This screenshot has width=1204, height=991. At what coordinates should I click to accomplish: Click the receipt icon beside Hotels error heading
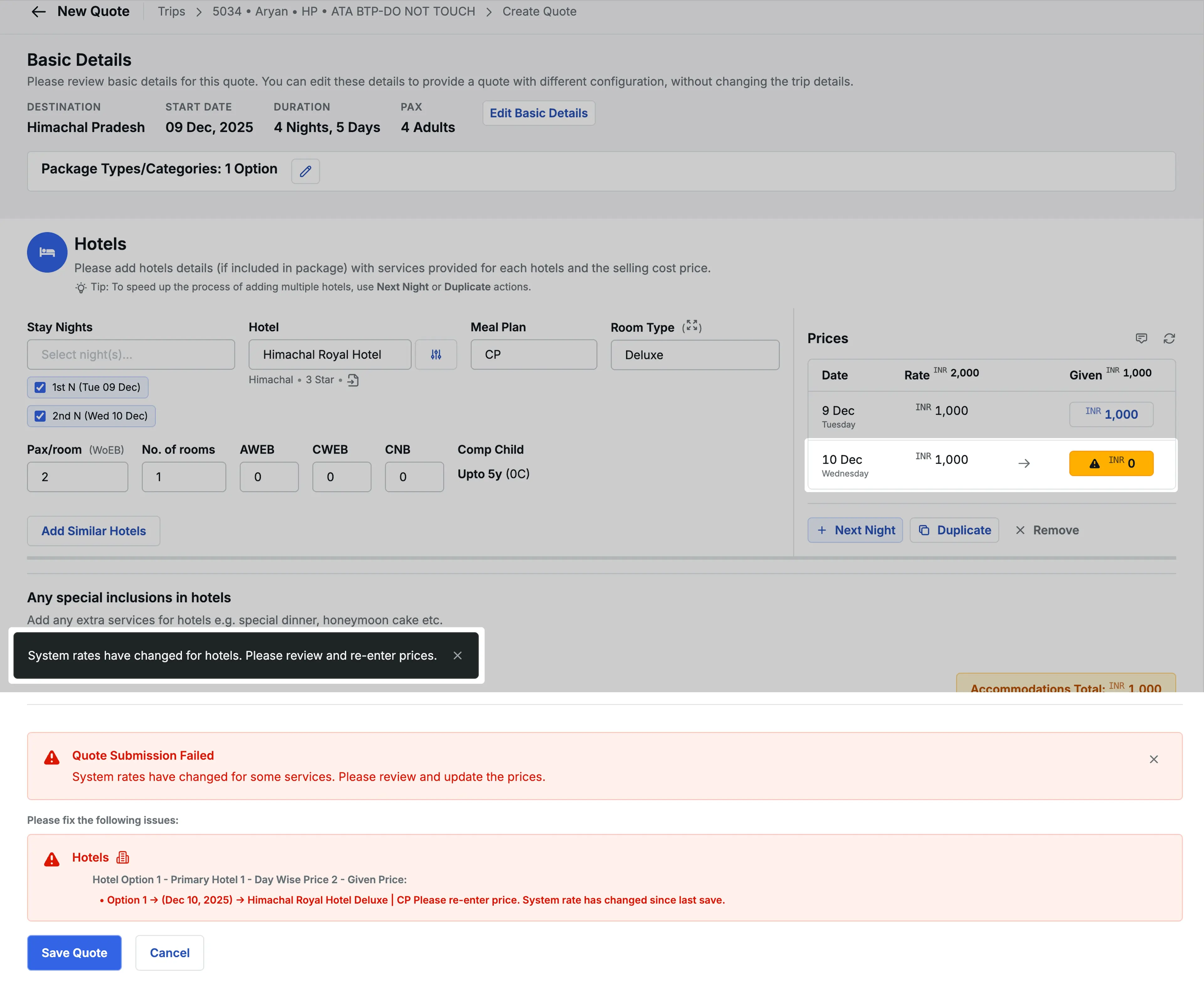(x=122, y=857)
